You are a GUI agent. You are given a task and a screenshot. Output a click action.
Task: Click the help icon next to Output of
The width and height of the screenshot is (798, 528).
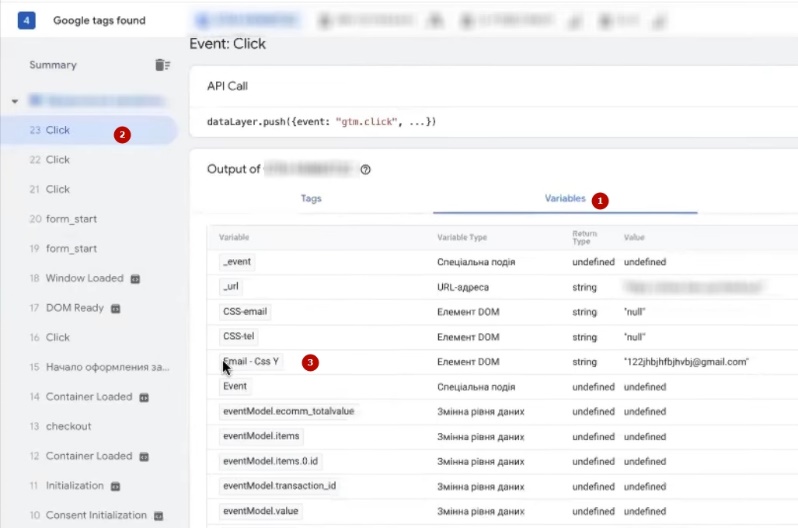(x=365, y=170)
